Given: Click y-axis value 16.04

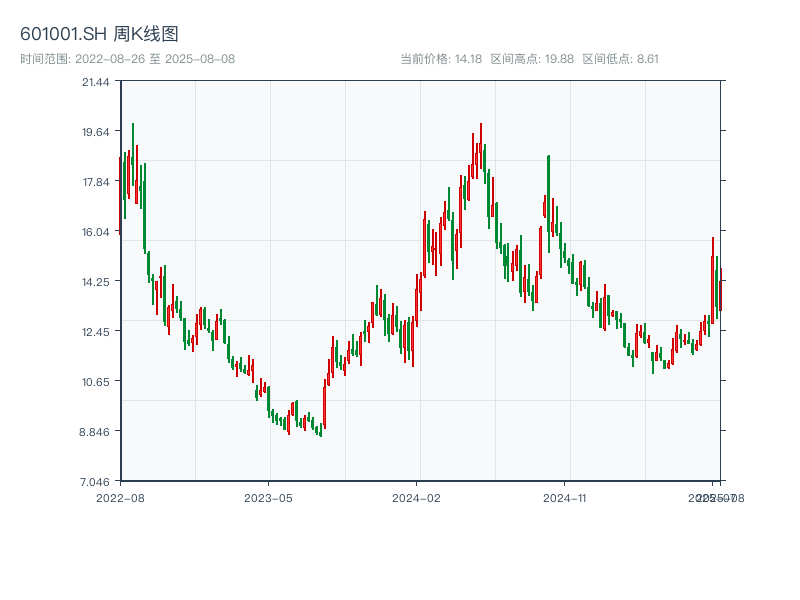Looking at the screenshot, I should [x=95, y=232].
